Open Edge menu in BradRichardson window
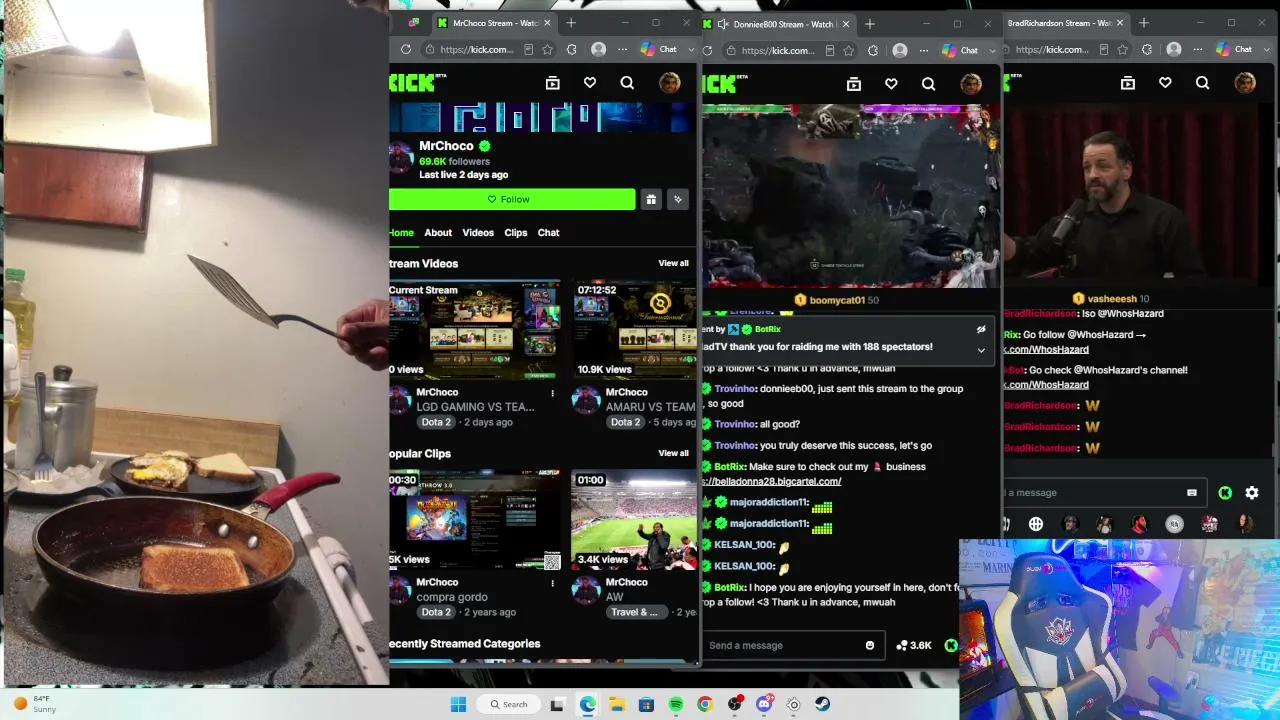The height and width of the screenshot is (720, 1280). pos(1198,50)
